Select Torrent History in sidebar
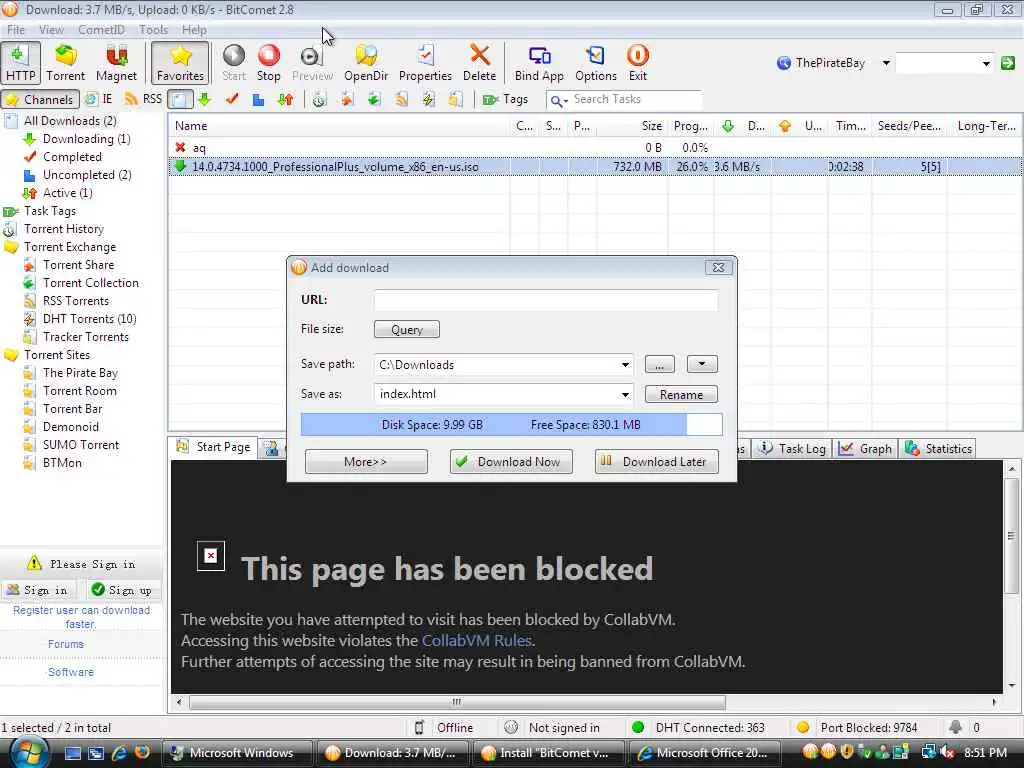 tap(63, 229)
